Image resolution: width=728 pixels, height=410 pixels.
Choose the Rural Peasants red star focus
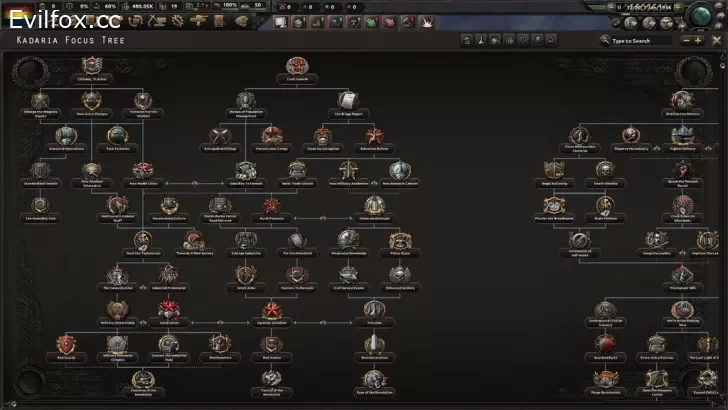[x=272, y=205]
